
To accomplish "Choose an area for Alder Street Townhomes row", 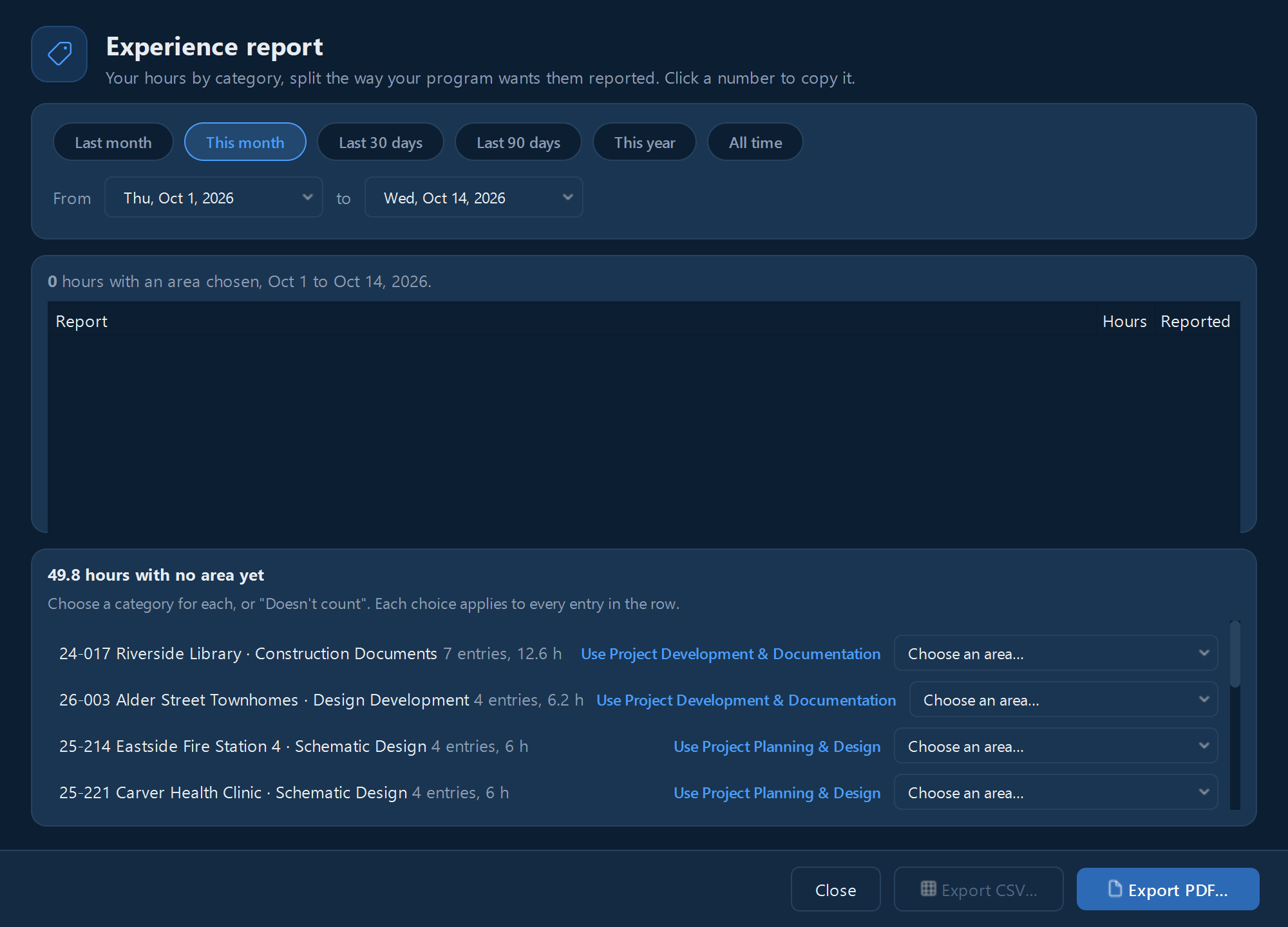I will pyautogui.click(x=1064, y=700).
